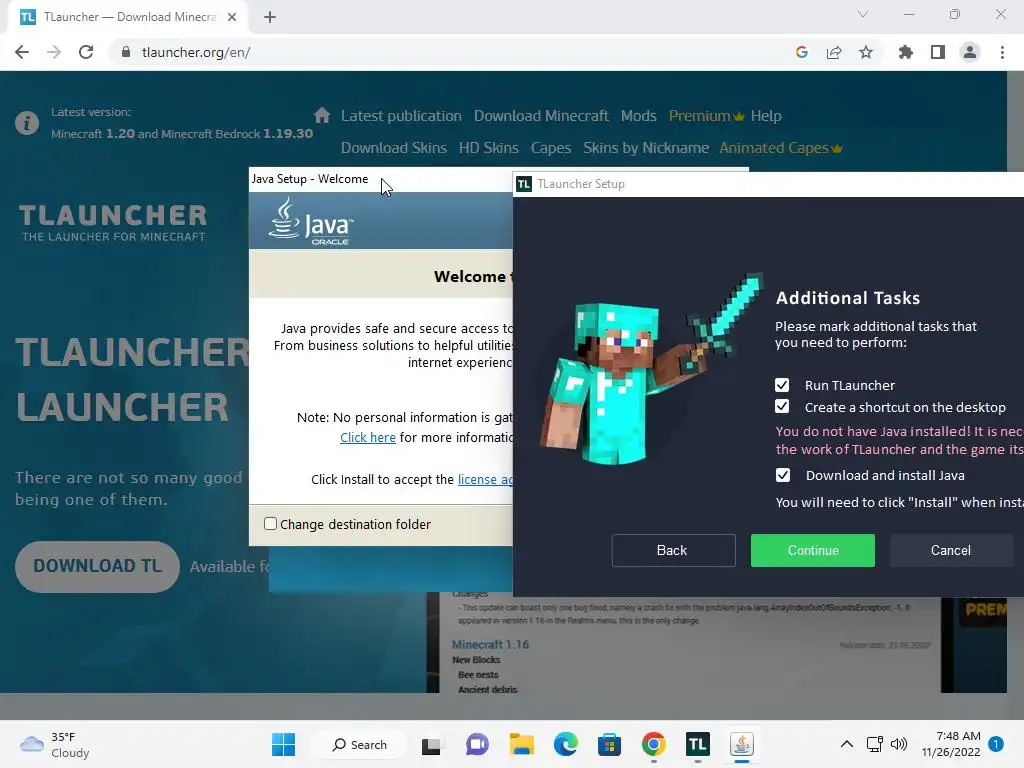Launch Microsoft Edge from taskbar

tap(566, 744)
